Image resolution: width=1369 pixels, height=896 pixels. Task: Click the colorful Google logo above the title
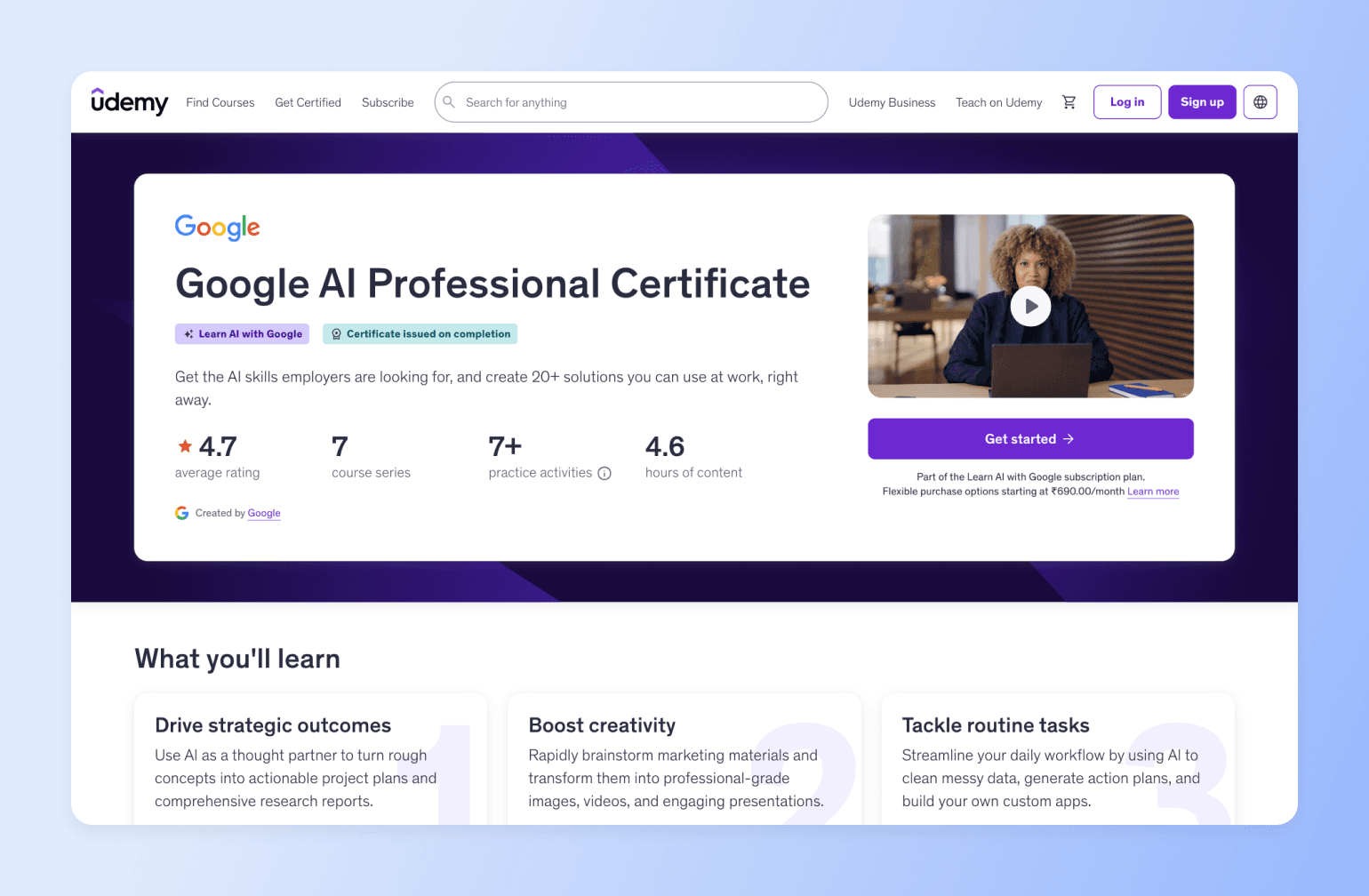pos(218,228)
